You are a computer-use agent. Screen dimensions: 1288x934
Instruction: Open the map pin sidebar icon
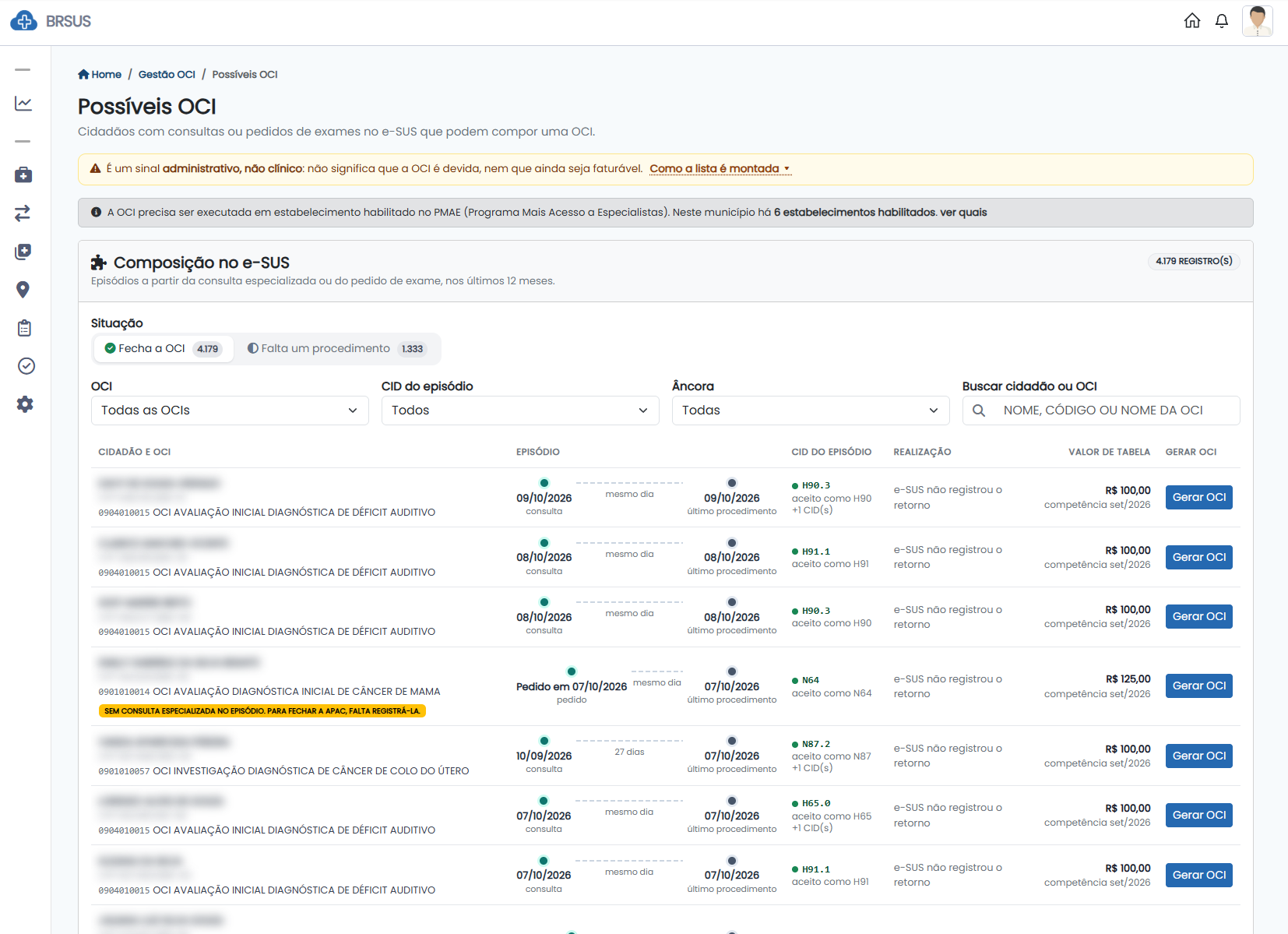[23, 290]
